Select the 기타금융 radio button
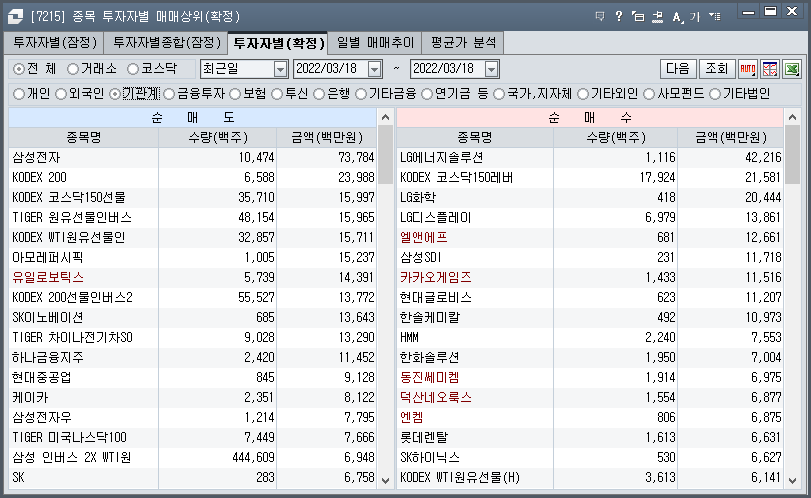Screen dimensions: 811x498 [361, 94]
